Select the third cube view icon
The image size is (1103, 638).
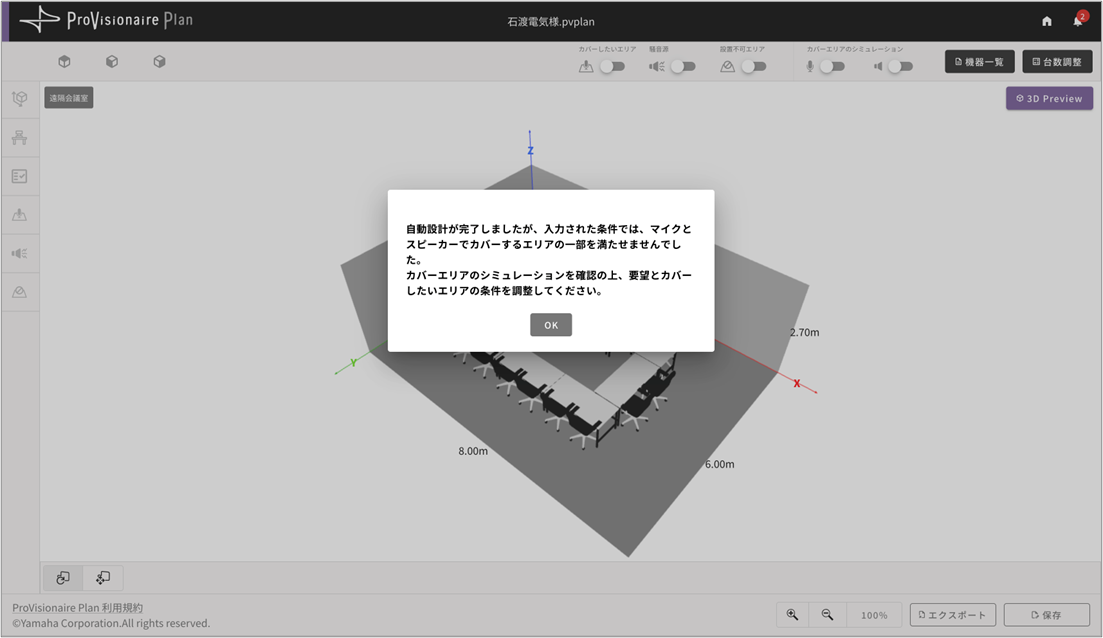[x=159, y=62]
